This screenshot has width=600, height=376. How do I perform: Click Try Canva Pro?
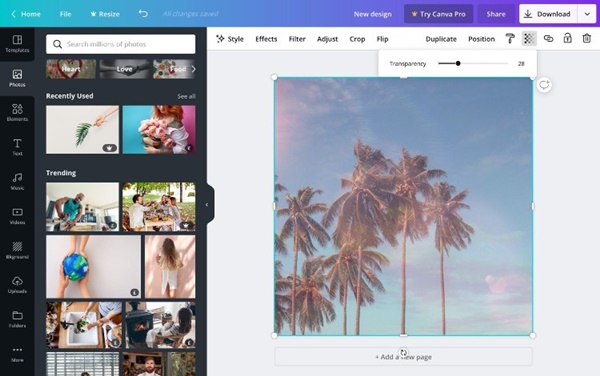pos(439,14)
